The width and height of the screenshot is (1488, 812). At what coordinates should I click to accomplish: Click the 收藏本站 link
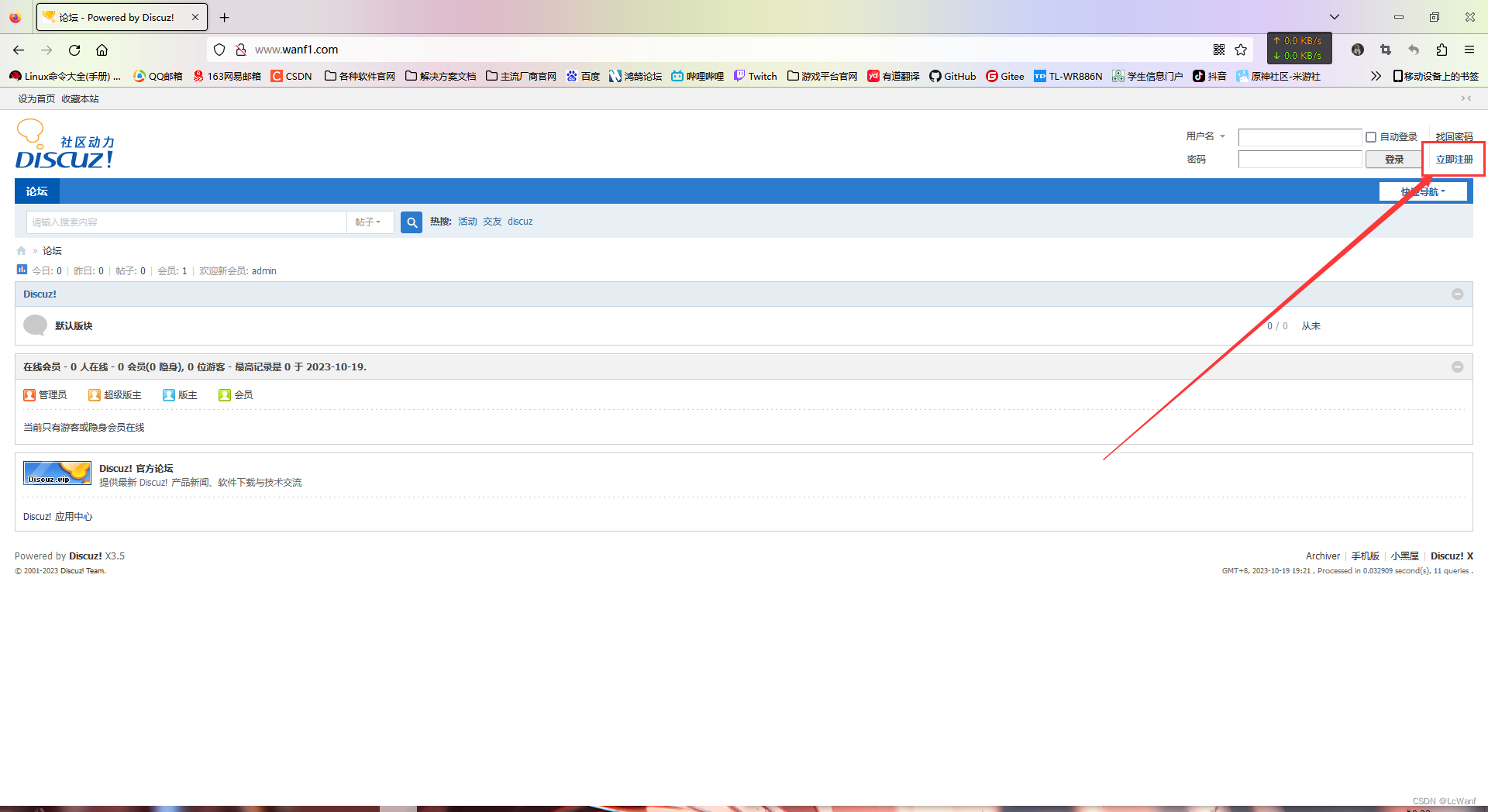(x=80, y=99)
